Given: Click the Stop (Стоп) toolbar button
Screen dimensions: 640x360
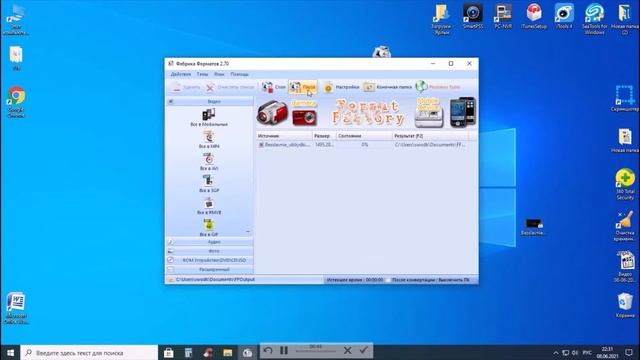Looking at the screenshot, I should [x=274, y=87].
